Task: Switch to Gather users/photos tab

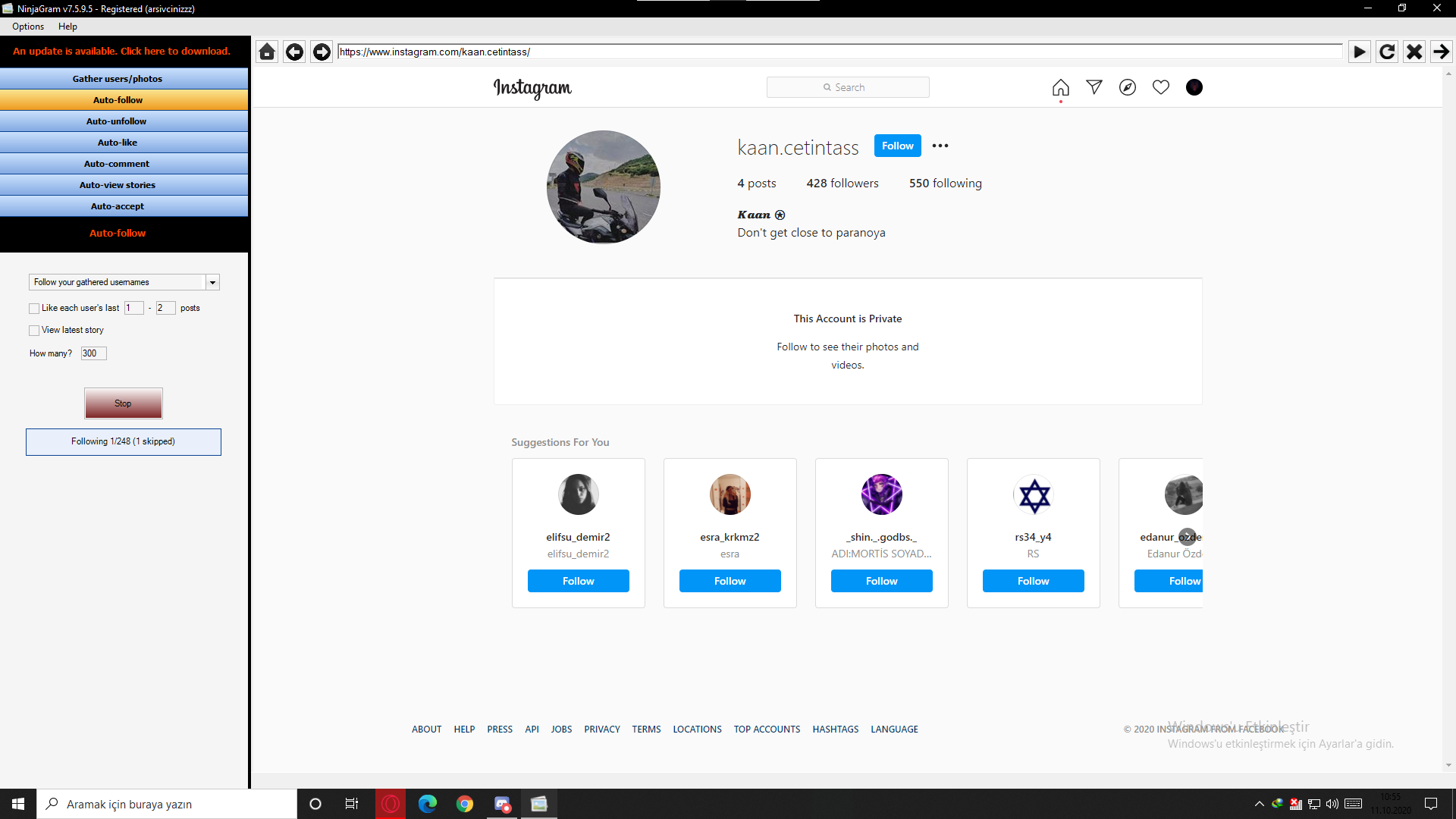Action: point(124,79)
